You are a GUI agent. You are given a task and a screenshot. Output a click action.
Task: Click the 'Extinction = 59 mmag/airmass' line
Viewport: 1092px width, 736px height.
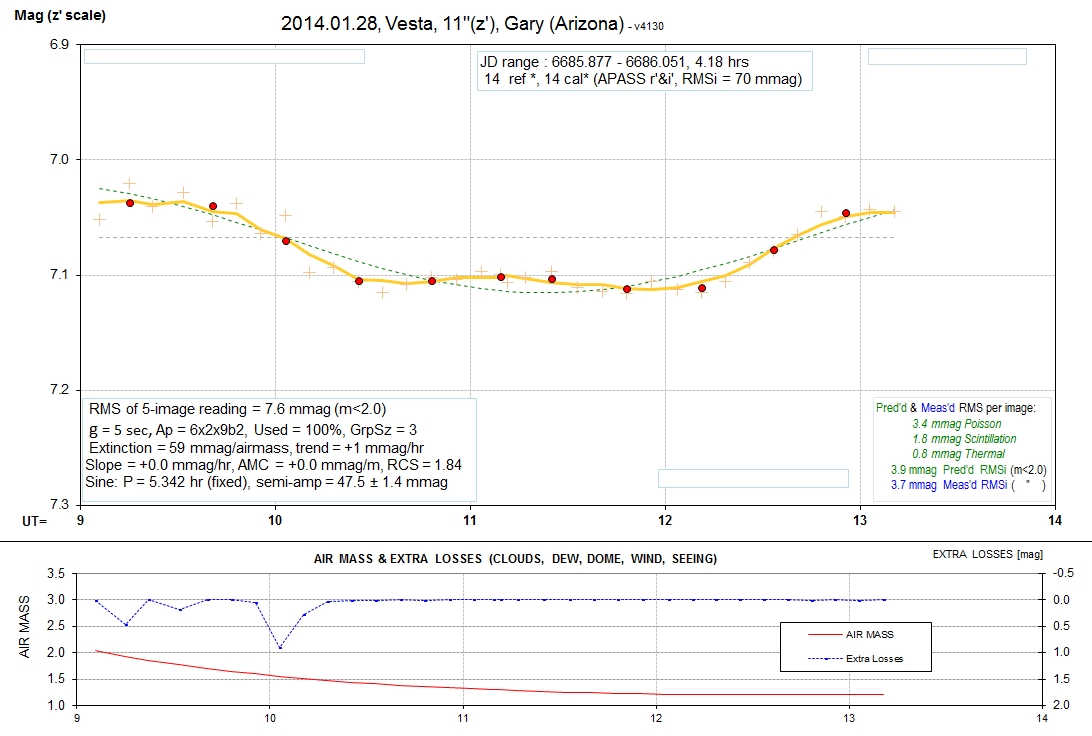pyautogui.click(x=256, y=448)
